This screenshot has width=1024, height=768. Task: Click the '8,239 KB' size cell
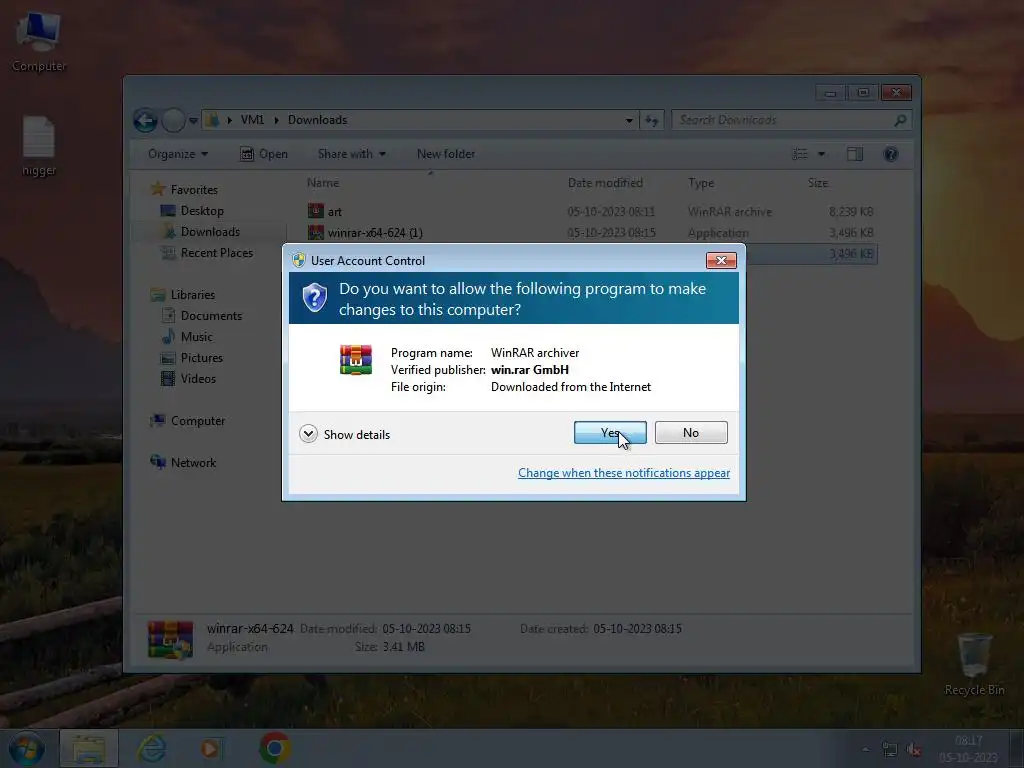[x=851, y=212]
